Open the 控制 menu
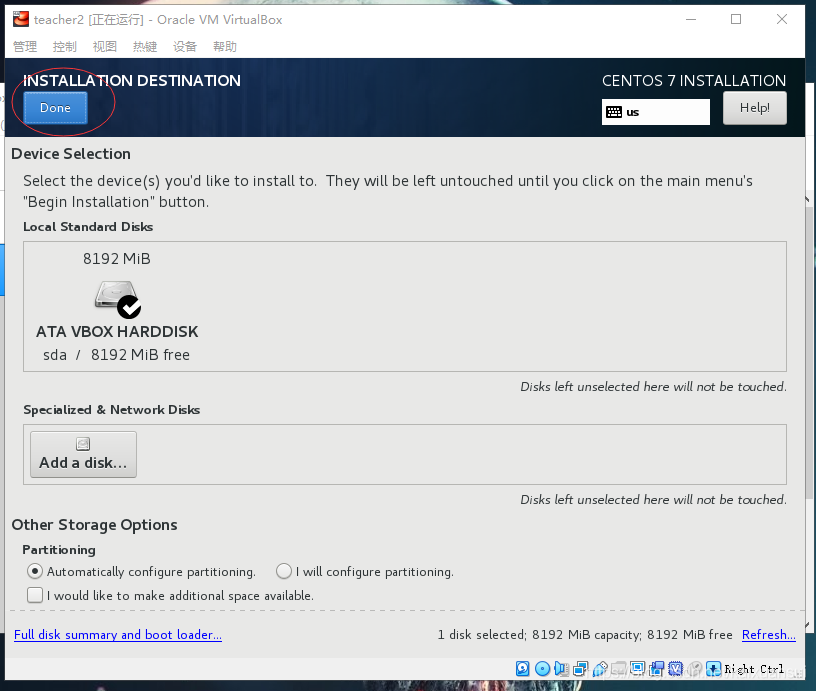This screenshot has width=816, height=691. pyautogui.click(x=65, y=47)
